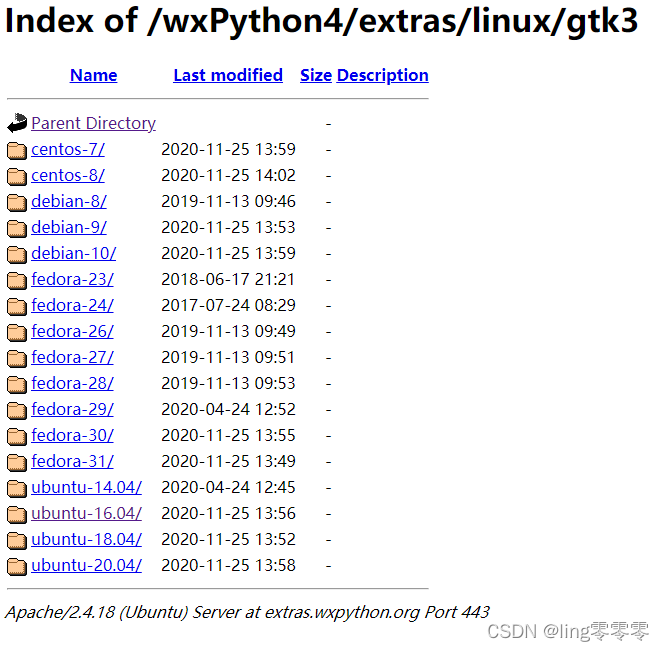Click the folder icon beside centos-8/
The height and width of the screenshot is (651, 664).
(17, 176)
